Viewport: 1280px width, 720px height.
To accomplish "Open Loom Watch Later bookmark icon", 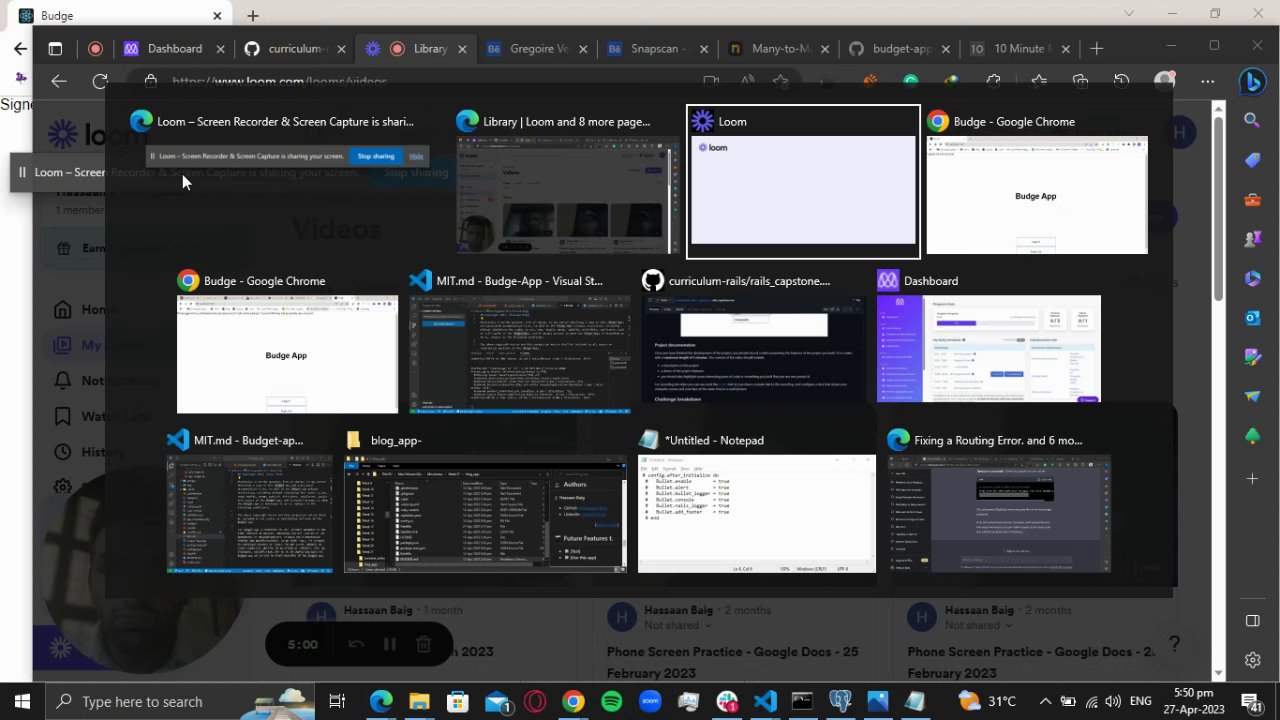I will pos(63,416).
